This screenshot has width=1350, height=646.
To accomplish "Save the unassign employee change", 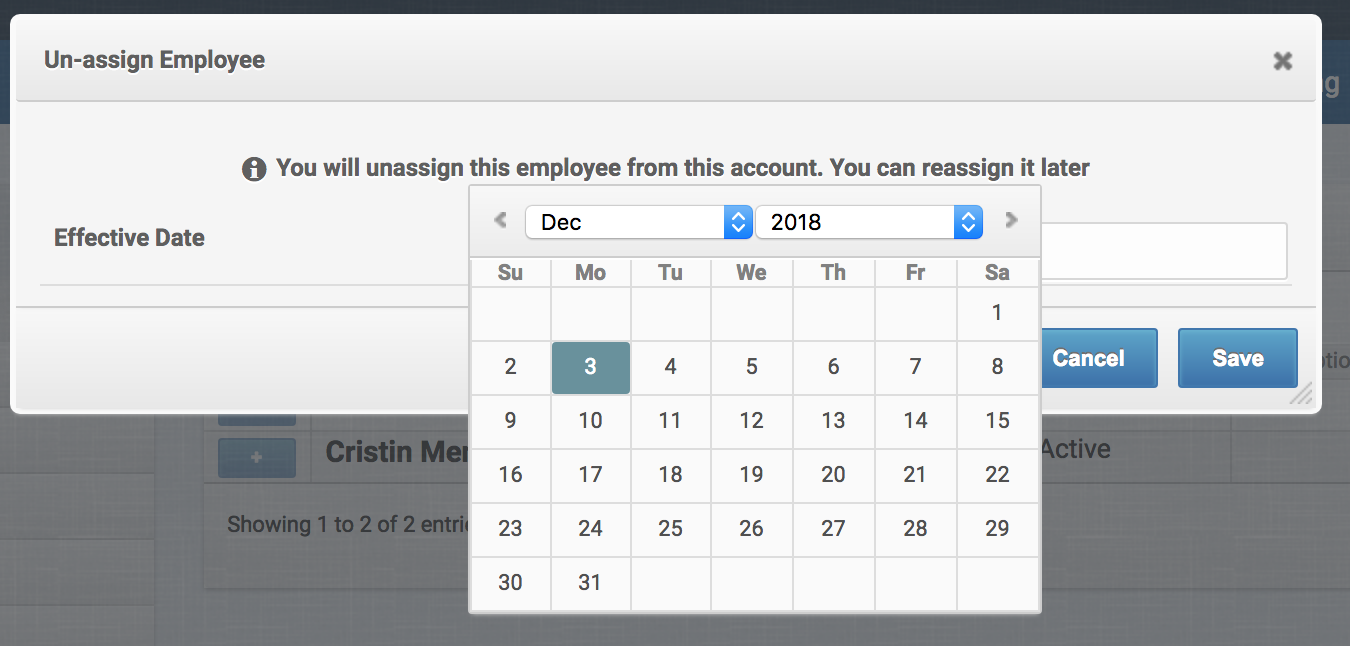I will click(x=1238, y=358).
